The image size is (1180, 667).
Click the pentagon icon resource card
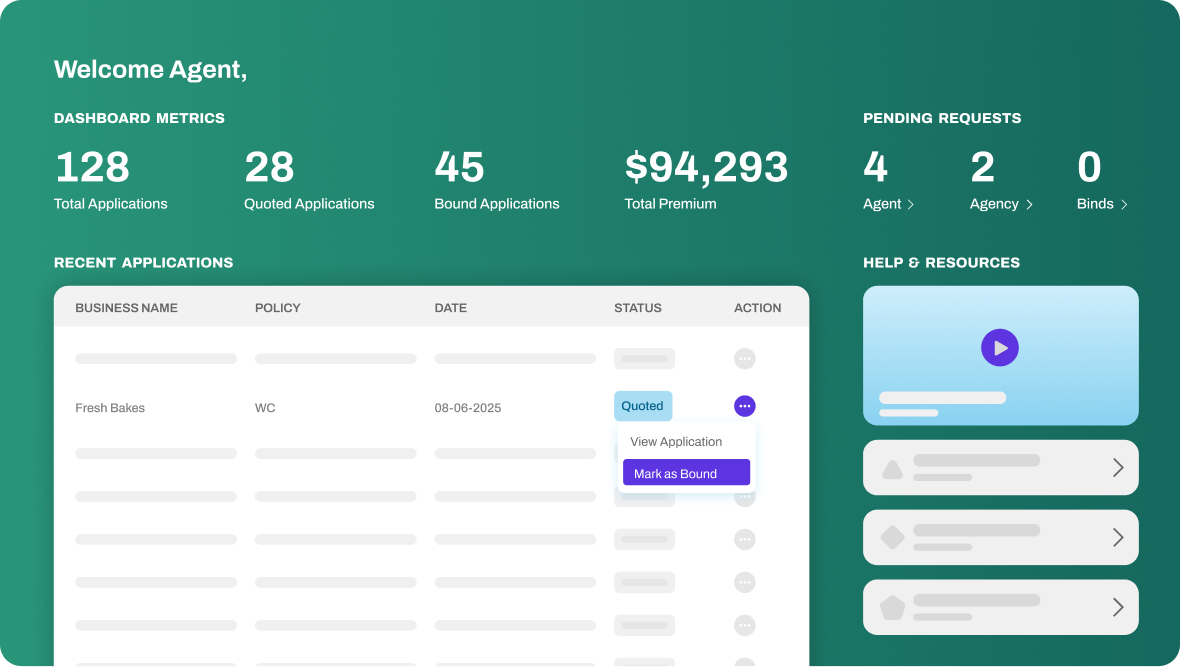pyautogui.click(x=1000, y=607)
